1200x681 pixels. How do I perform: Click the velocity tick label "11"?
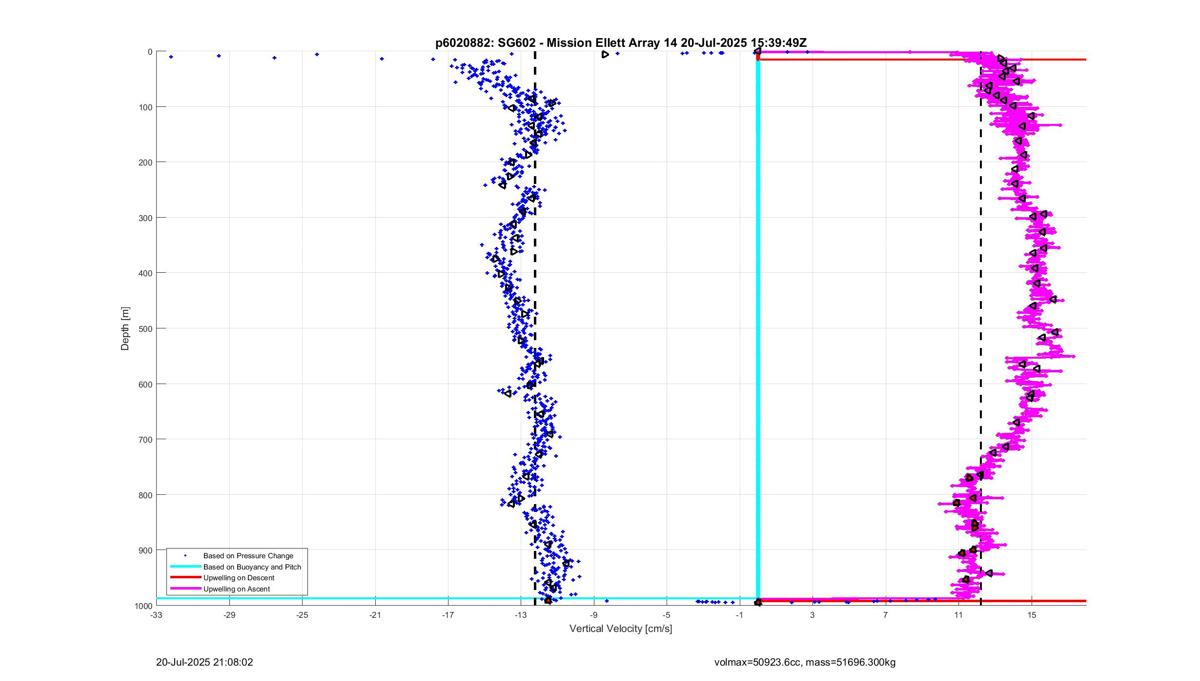958,616
